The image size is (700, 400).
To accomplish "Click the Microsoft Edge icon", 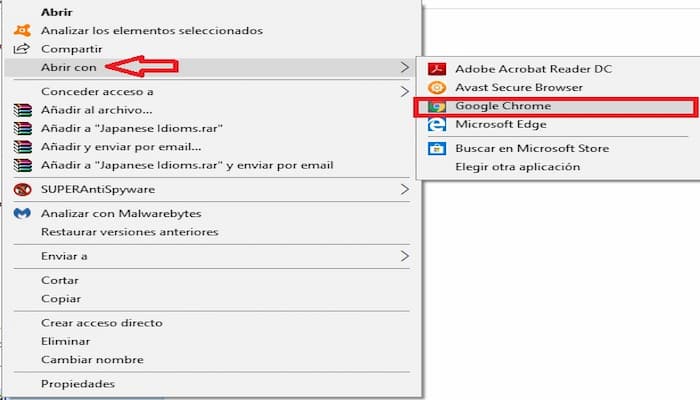I will click(437, 124).
